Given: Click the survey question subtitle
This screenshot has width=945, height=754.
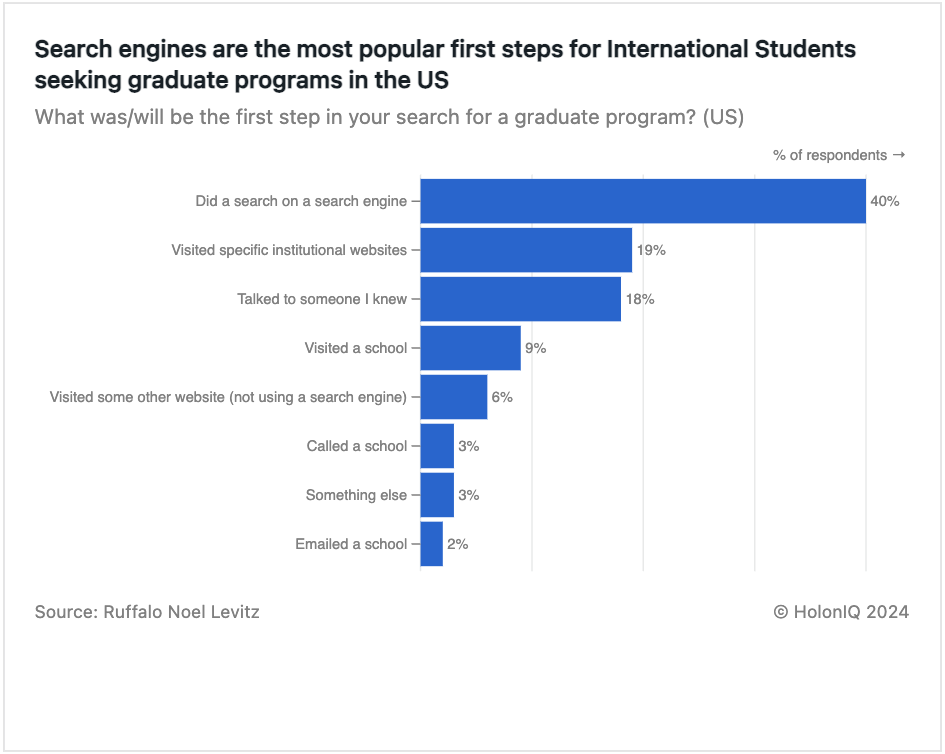Looking at the screenshot, I should point(389,117).
